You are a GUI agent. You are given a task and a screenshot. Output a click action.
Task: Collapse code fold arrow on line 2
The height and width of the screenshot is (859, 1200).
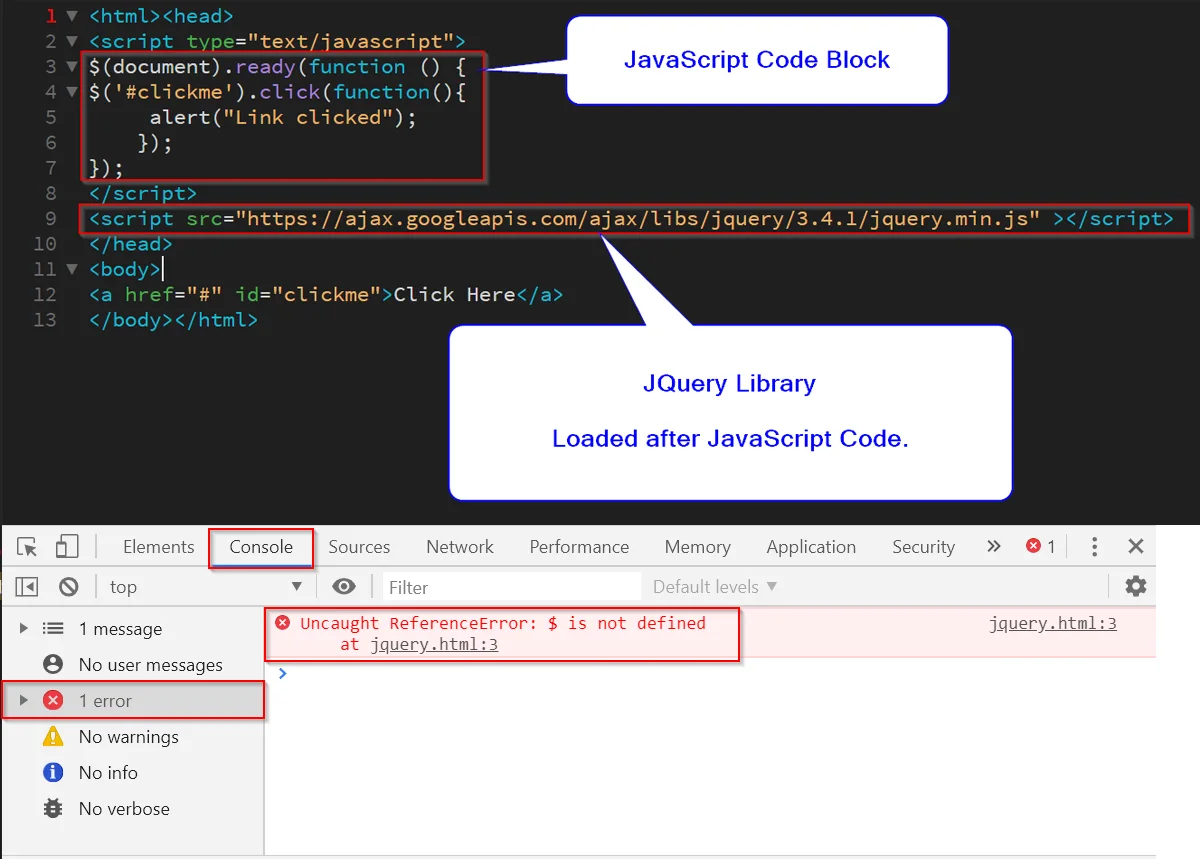[x=71, y=42]
